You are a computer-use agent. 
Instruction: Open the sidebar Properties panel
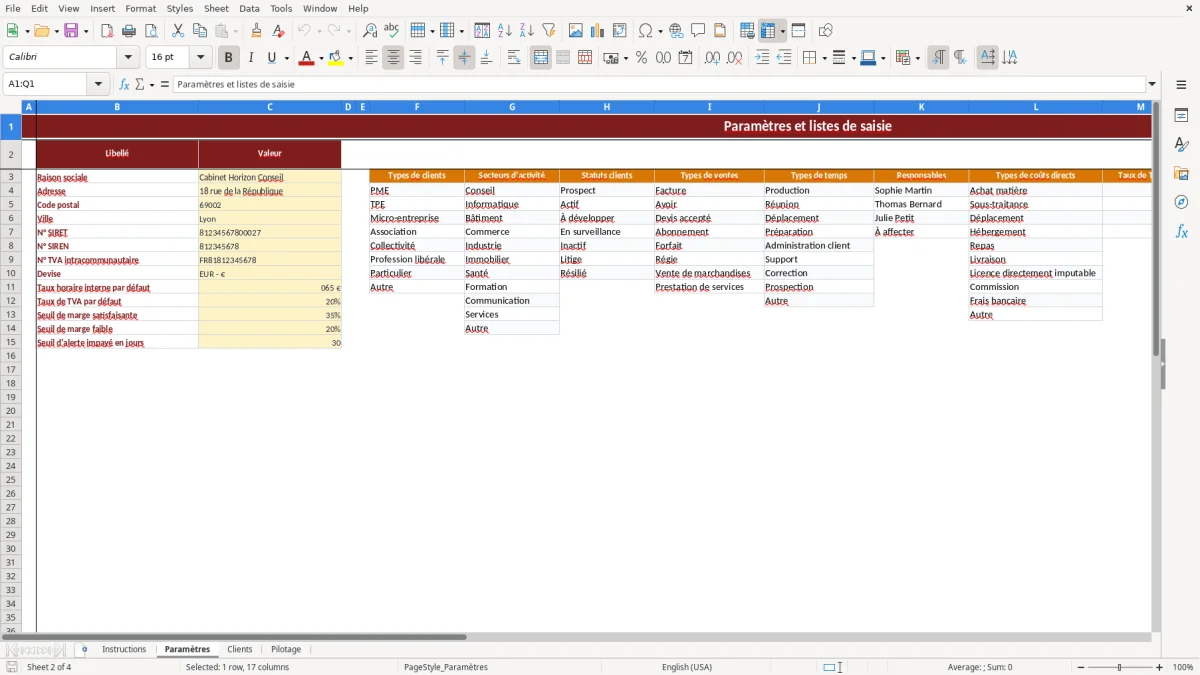click(x=1181, y=116)
